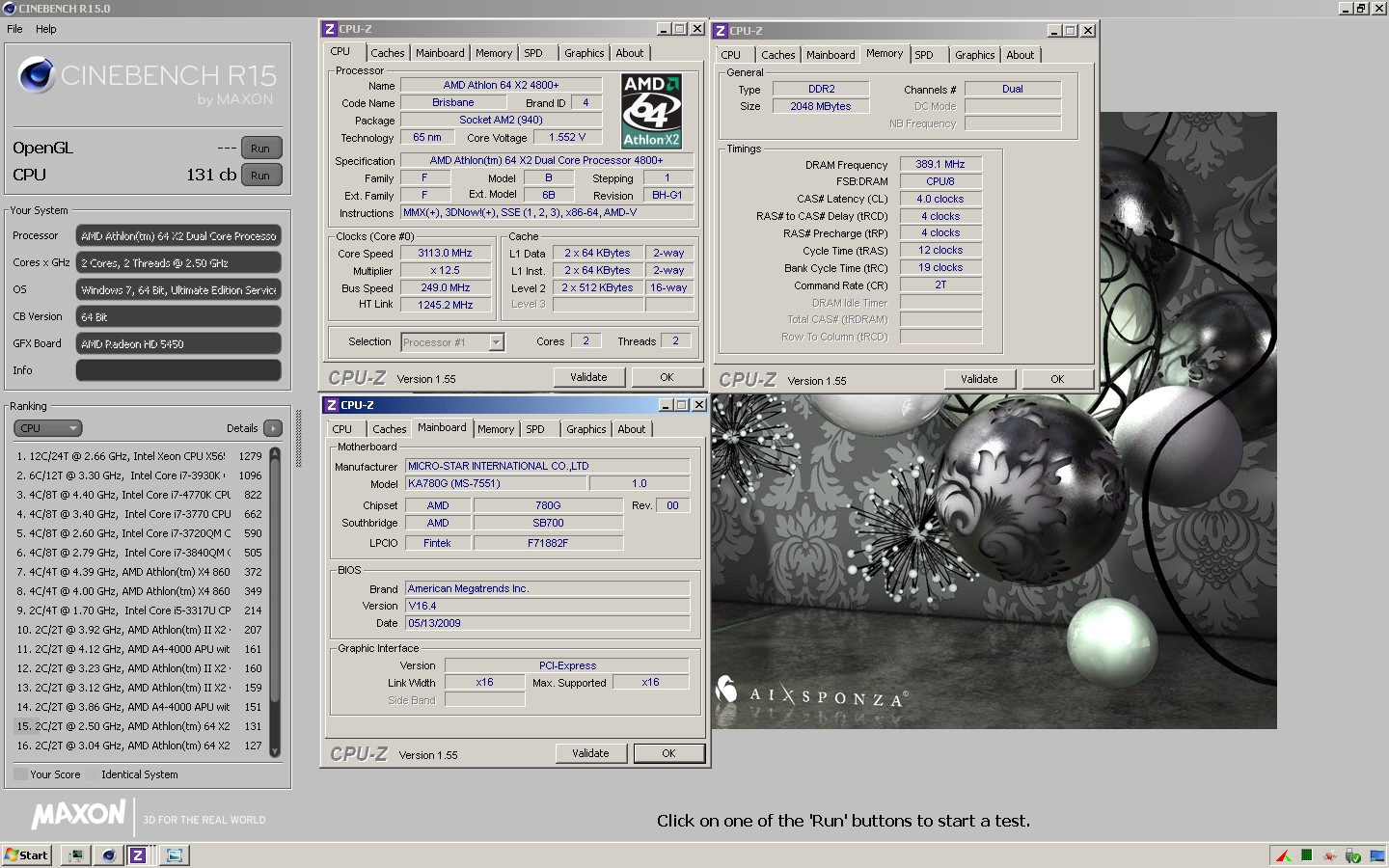Run the OpenGL benchmark

260,149
